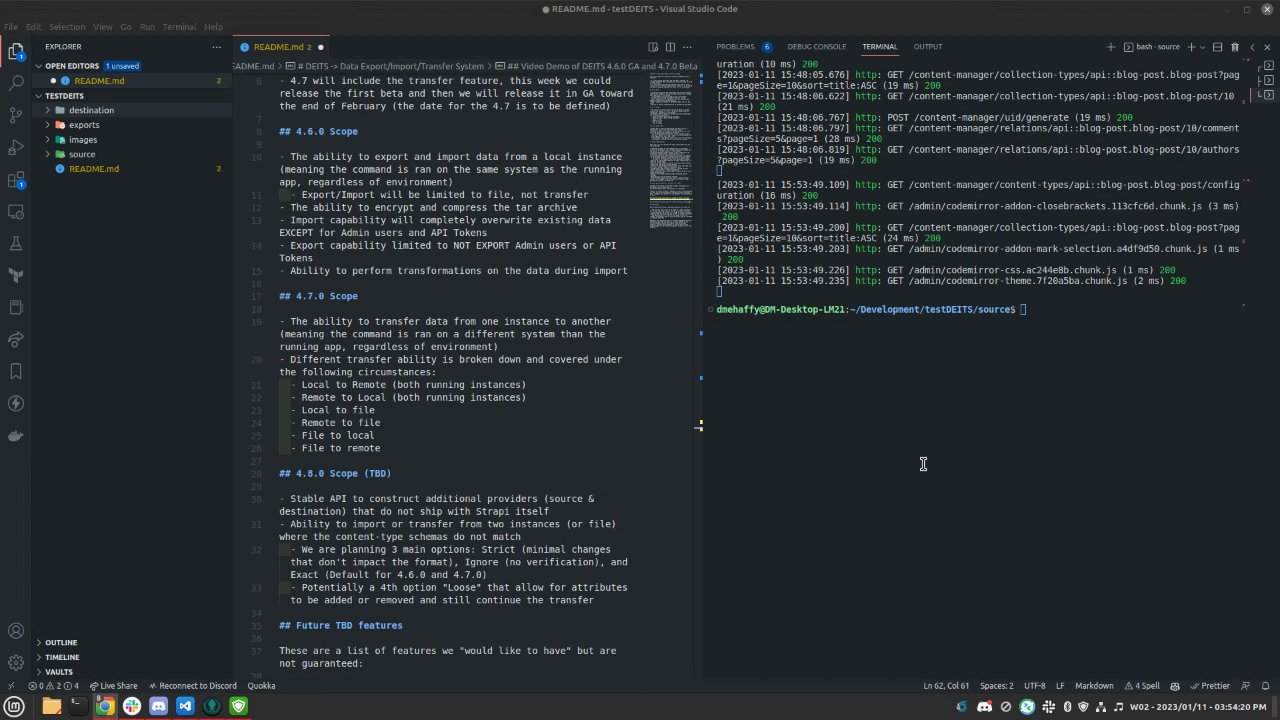
Task: Open README.md in the TESTDEITS tree
Action: (x=132, y=169)
